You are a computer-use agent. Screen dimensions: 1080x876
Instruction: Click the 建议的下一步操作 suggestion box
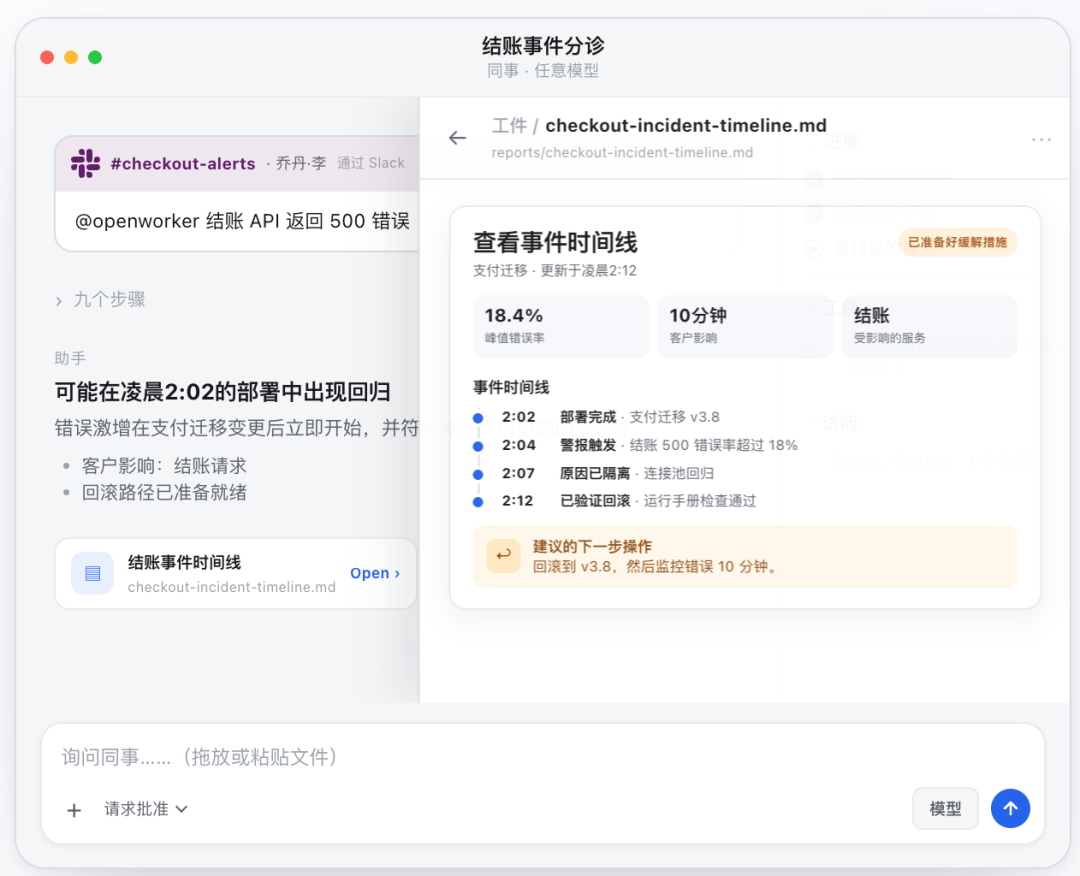pos(745,556)
